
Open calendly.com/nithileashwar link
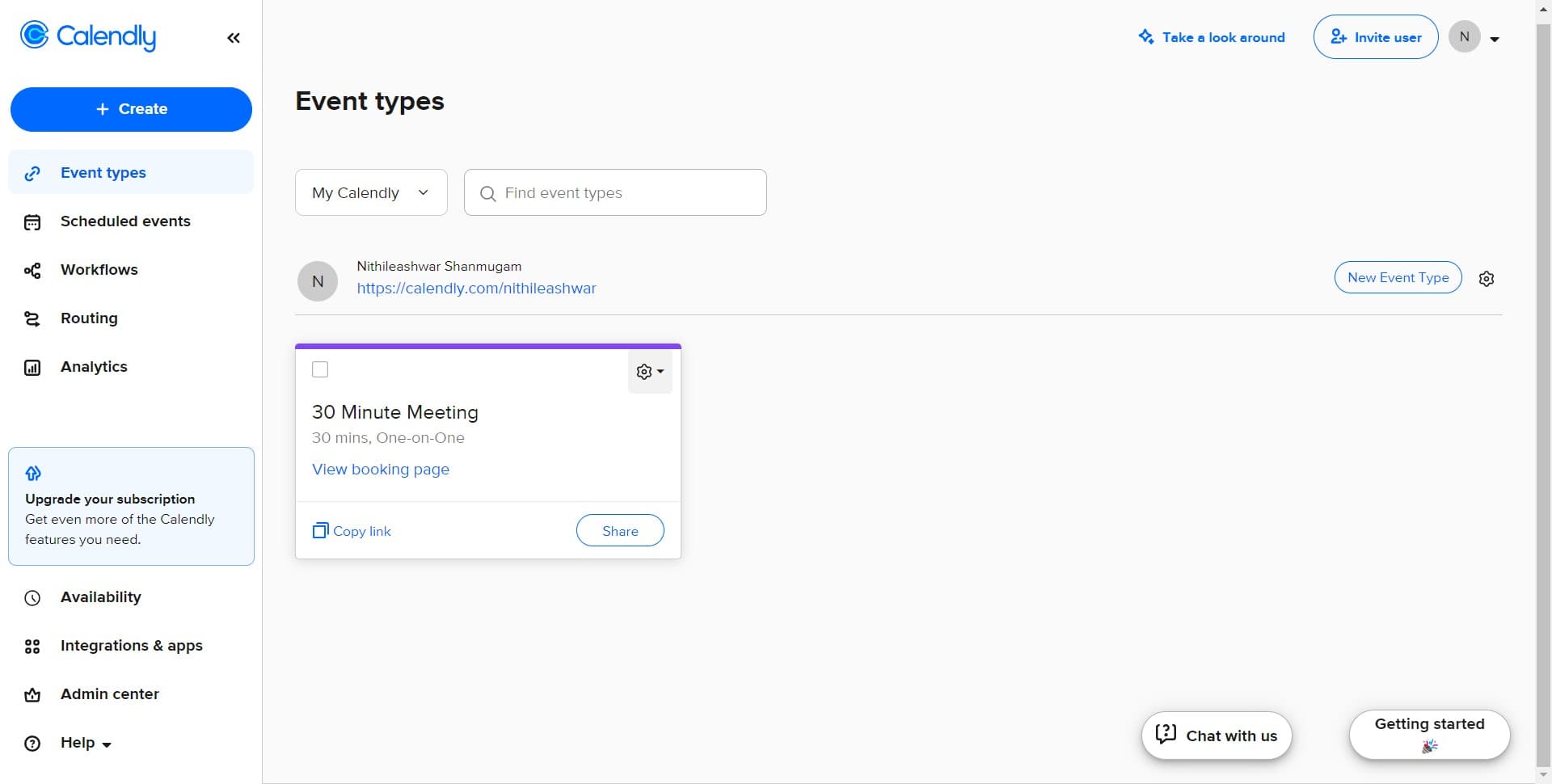pyautogui.click(x=476, y=289)
